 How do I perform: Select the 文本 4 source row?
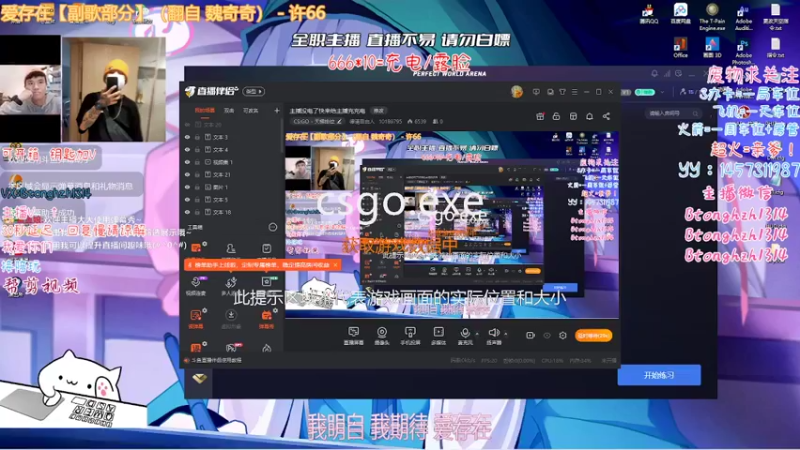pyautogui.click(x=232, y=149)
